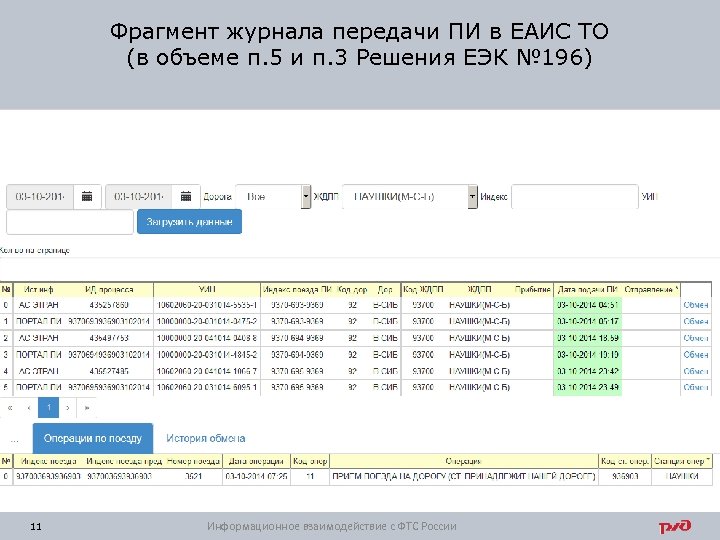Open the ЖДПП dropdown showing НАУШКИ(М-С-Б)
This screenshot has width=720, height=540.
pos(410,197)
